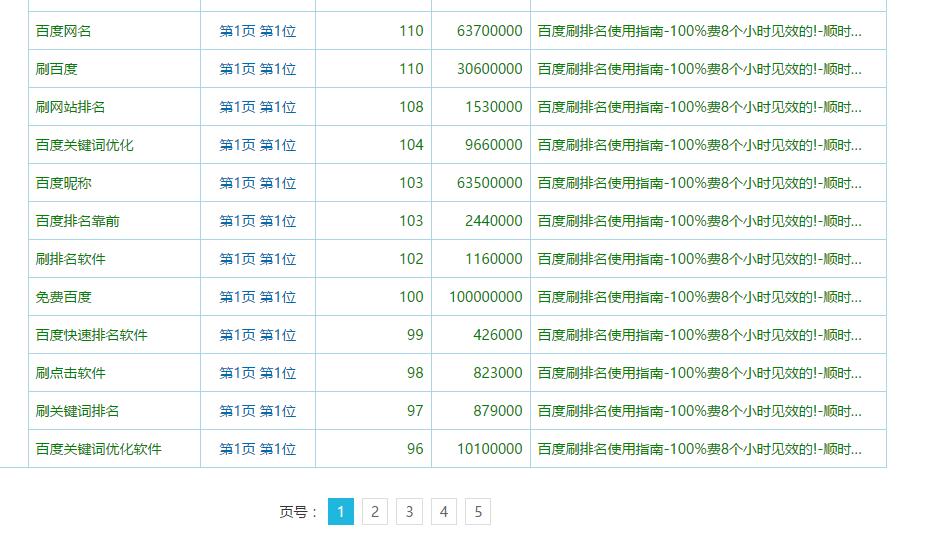Image resolution: width=936 pixels, height=538 pixels.
Task: Click page title link in 免费百度 row
Action: click(699, 297)
